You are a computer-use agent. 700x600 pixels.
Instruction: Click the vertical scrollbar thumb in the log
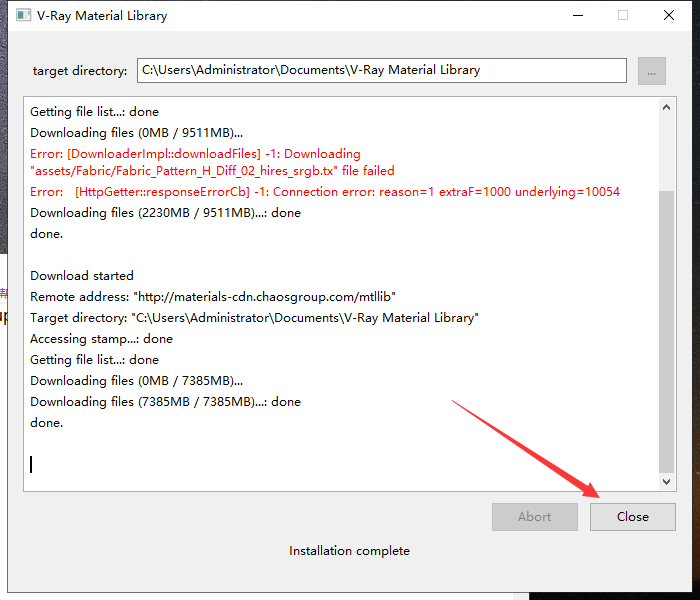pyautogui.click(x=667, y=330)
